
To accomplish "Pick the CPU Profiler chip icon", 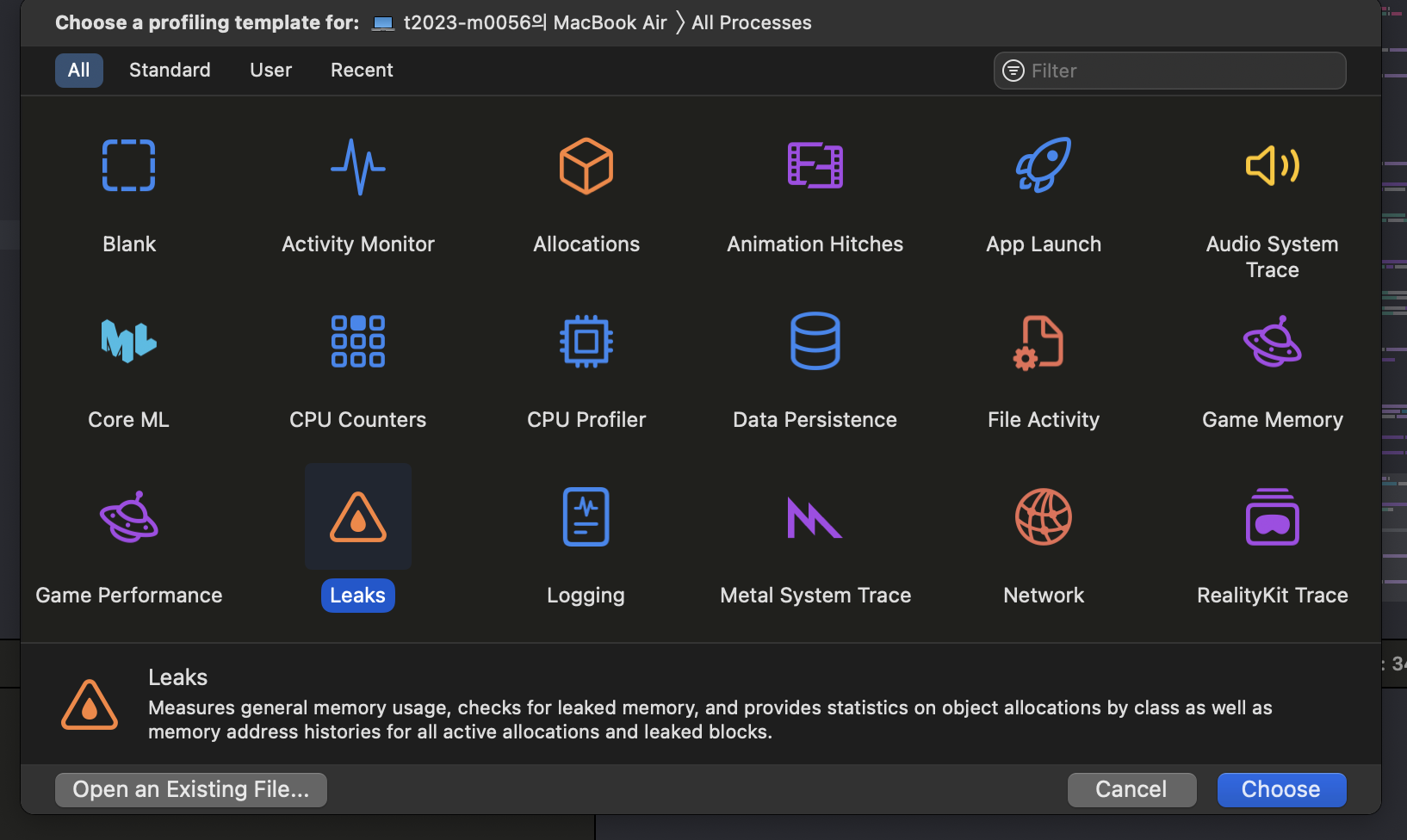I will click(586, 341).
